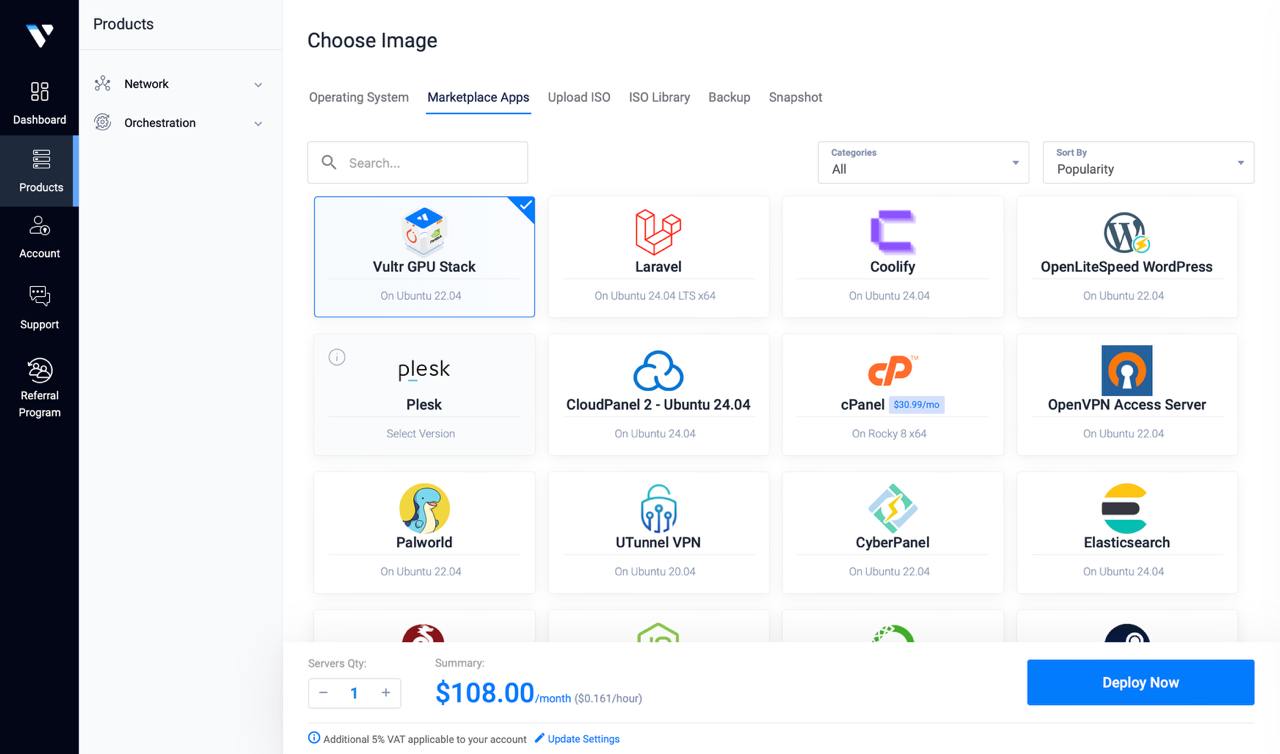Open the Dashboard section
The height and width of the screenshot is (754, 1280).
click(39, 104)
